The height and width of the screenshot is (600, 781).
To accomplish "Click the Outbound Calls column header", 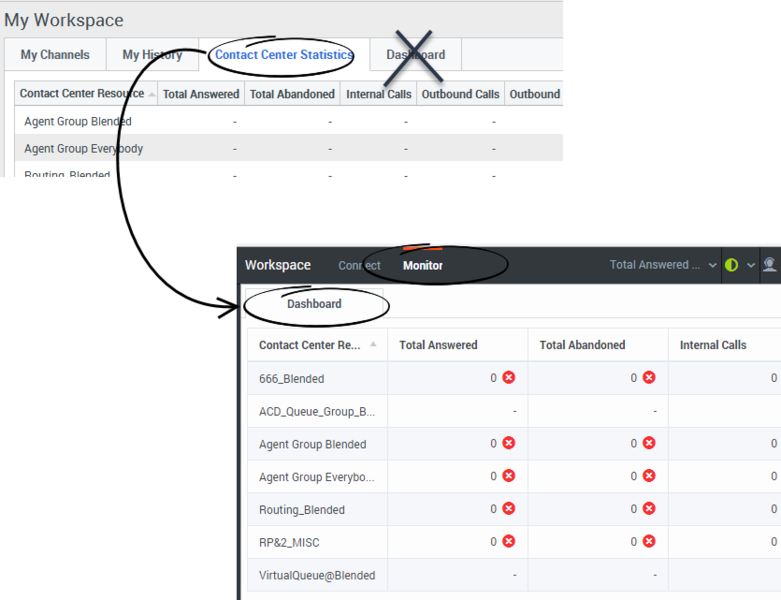I will tap(461, 94).
